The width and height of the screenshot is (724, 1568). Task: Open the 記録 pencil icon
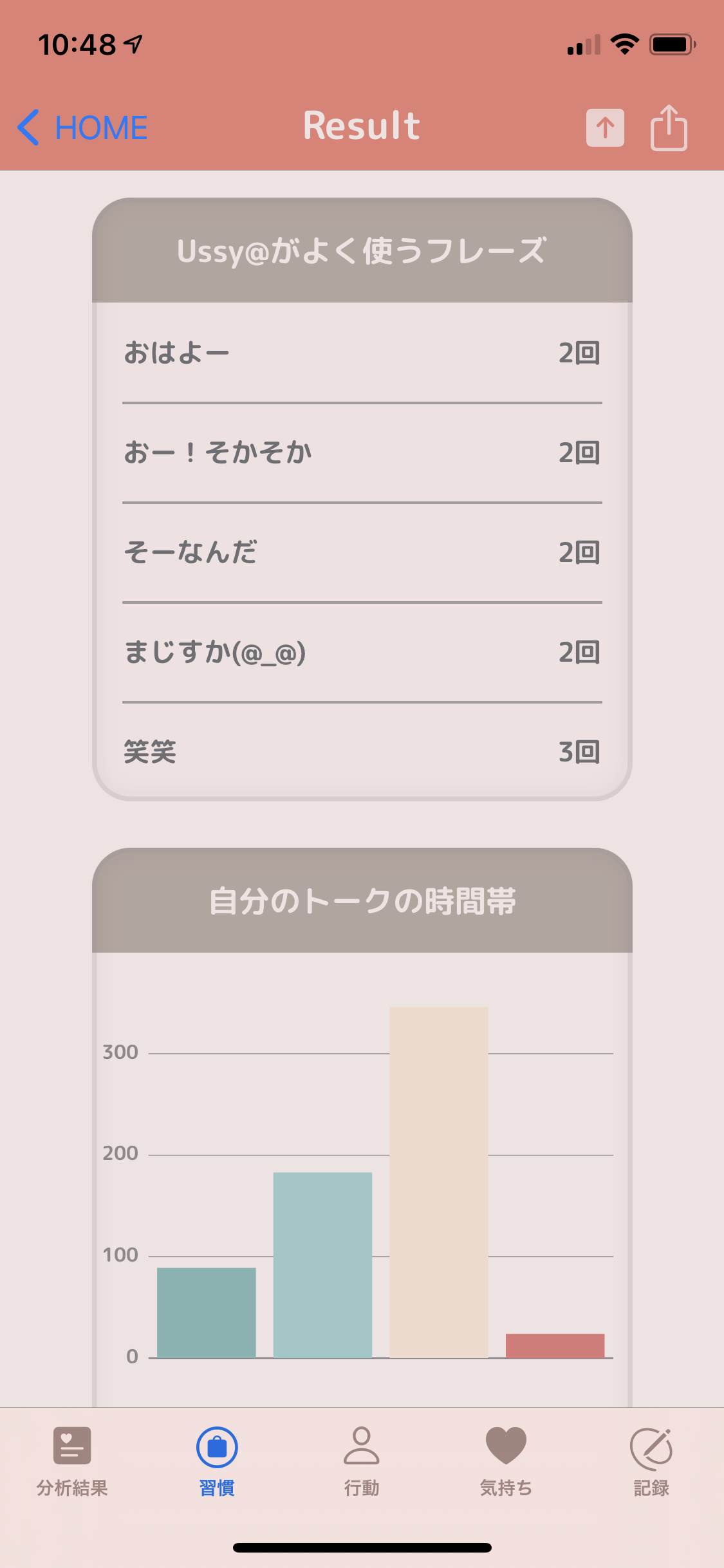[x=651, y=1448]
